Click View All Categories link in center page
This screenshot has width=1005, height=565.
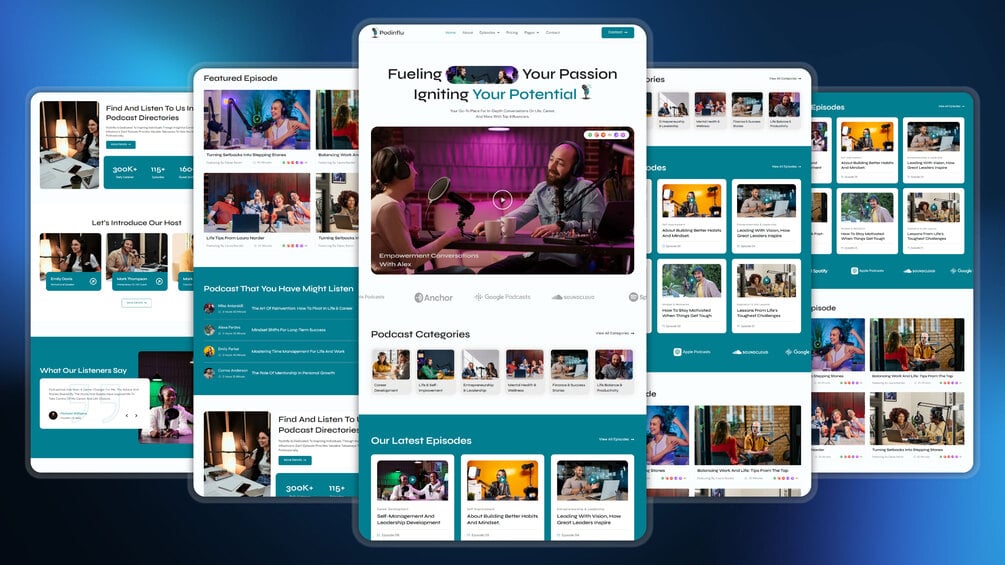(x=615, y=333)
